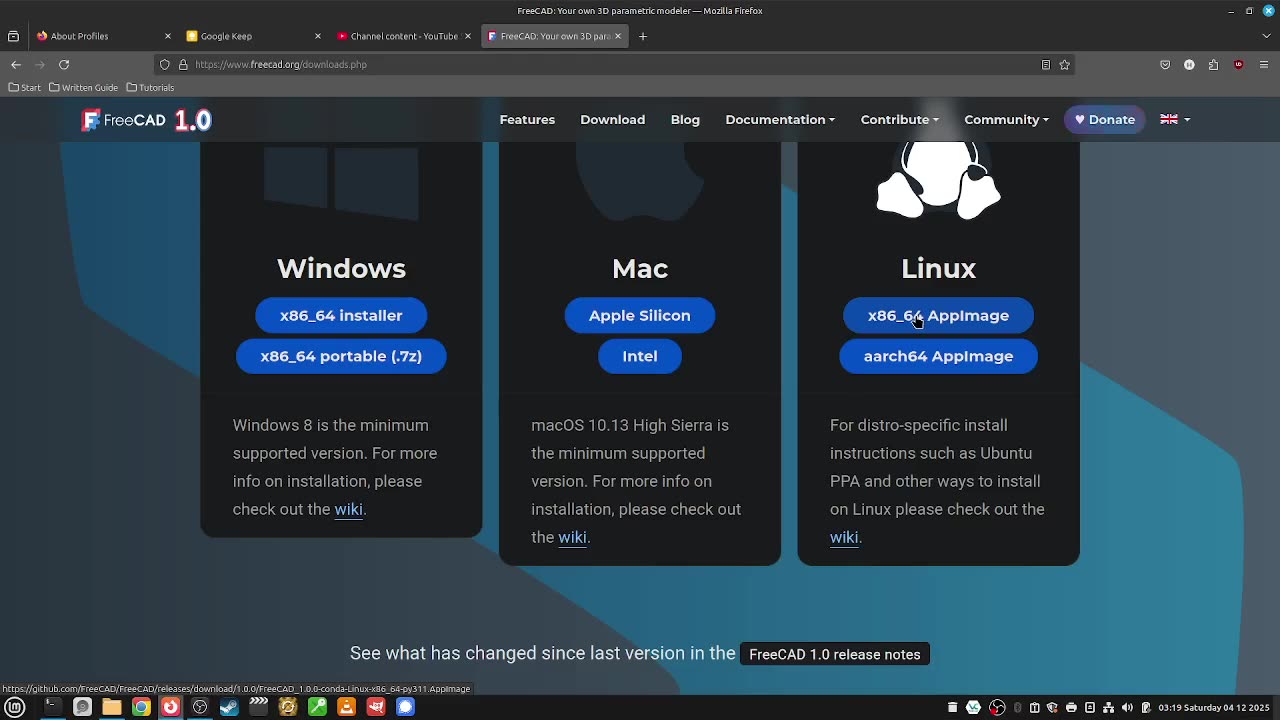Download the x86_64 AppImage
The image size is (1280, 720).
(x=938, y=315)
